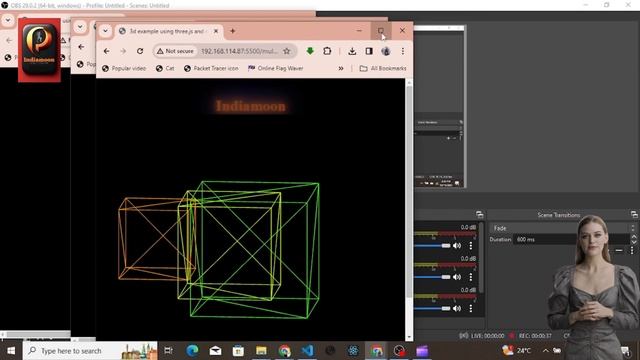Reload the three.js example page
This screenshot has height=360, width=640.
(140, 51)
